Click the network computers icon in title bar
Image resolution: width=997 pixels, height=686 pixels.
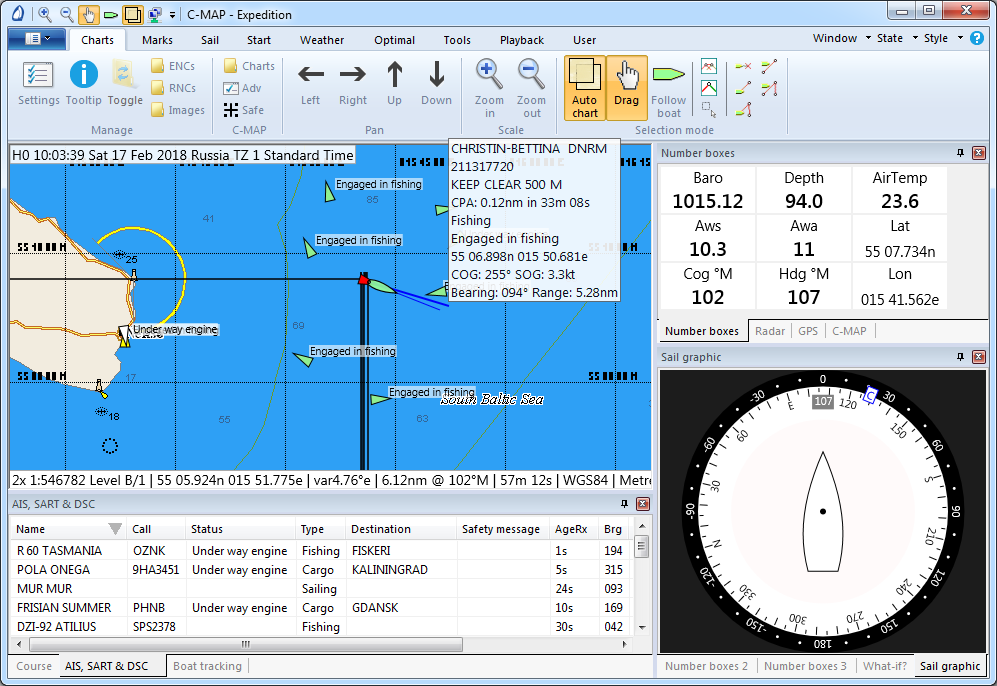[x=155, y=14]
